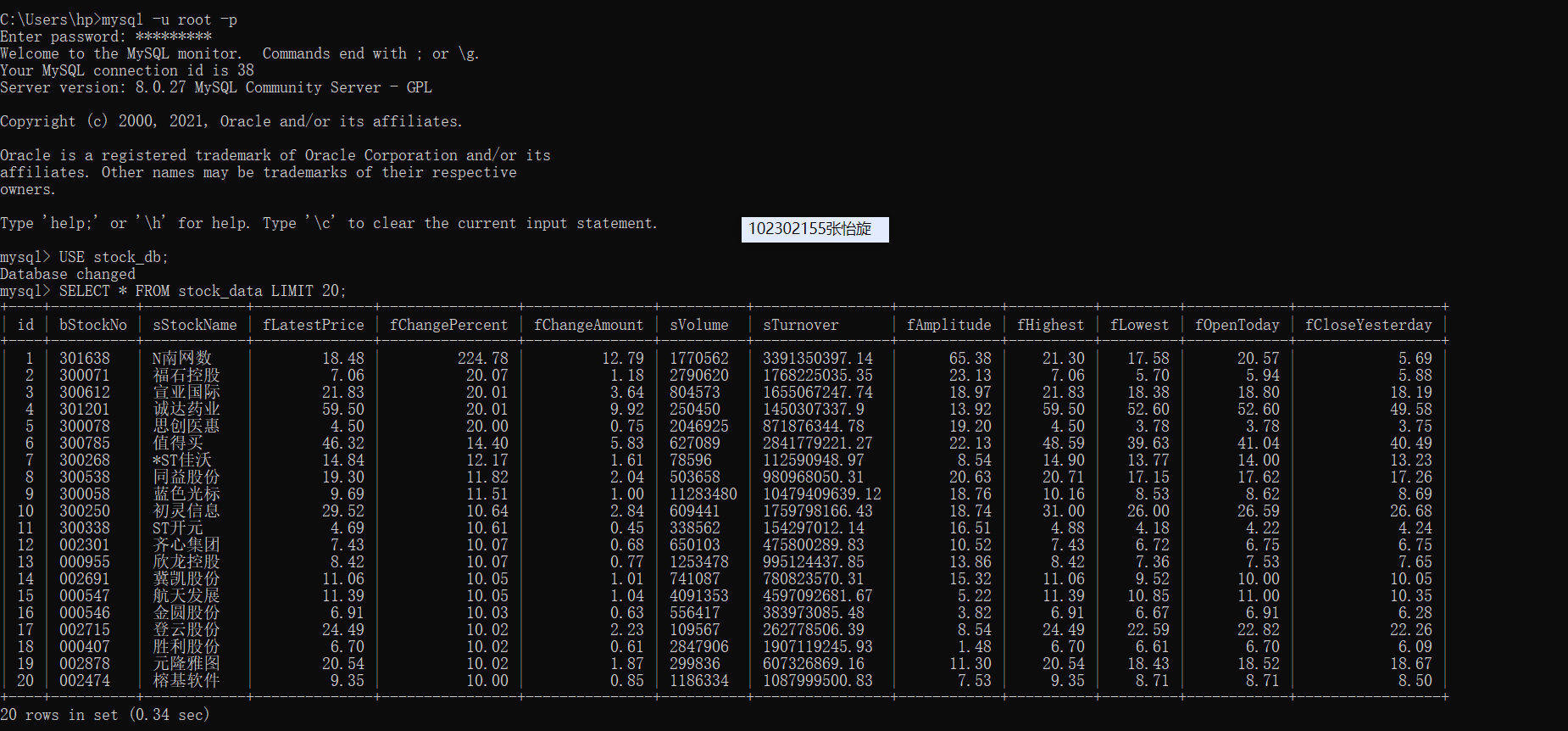
Task: Click stock name 元隆雅图
Action: [186, 664]
